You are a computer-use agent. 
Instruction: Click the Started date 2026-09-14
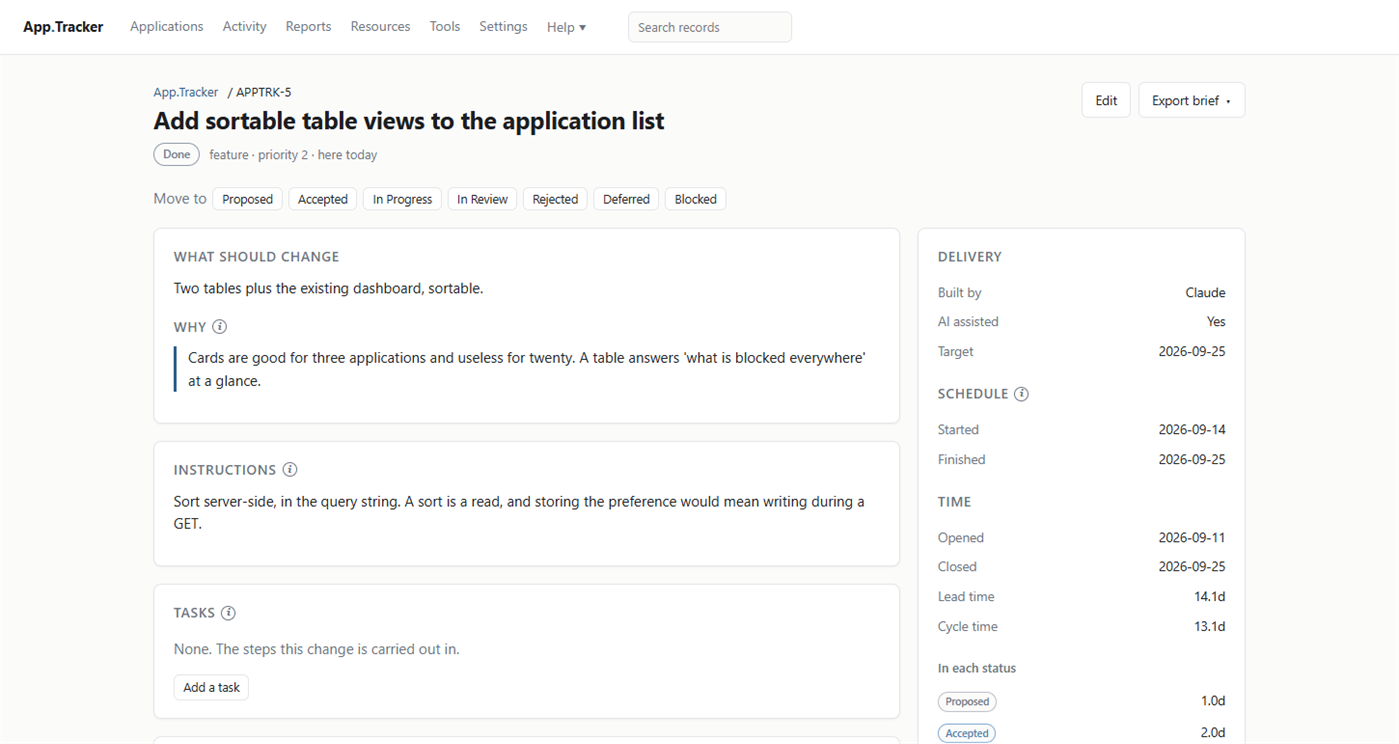point(1192,430)
